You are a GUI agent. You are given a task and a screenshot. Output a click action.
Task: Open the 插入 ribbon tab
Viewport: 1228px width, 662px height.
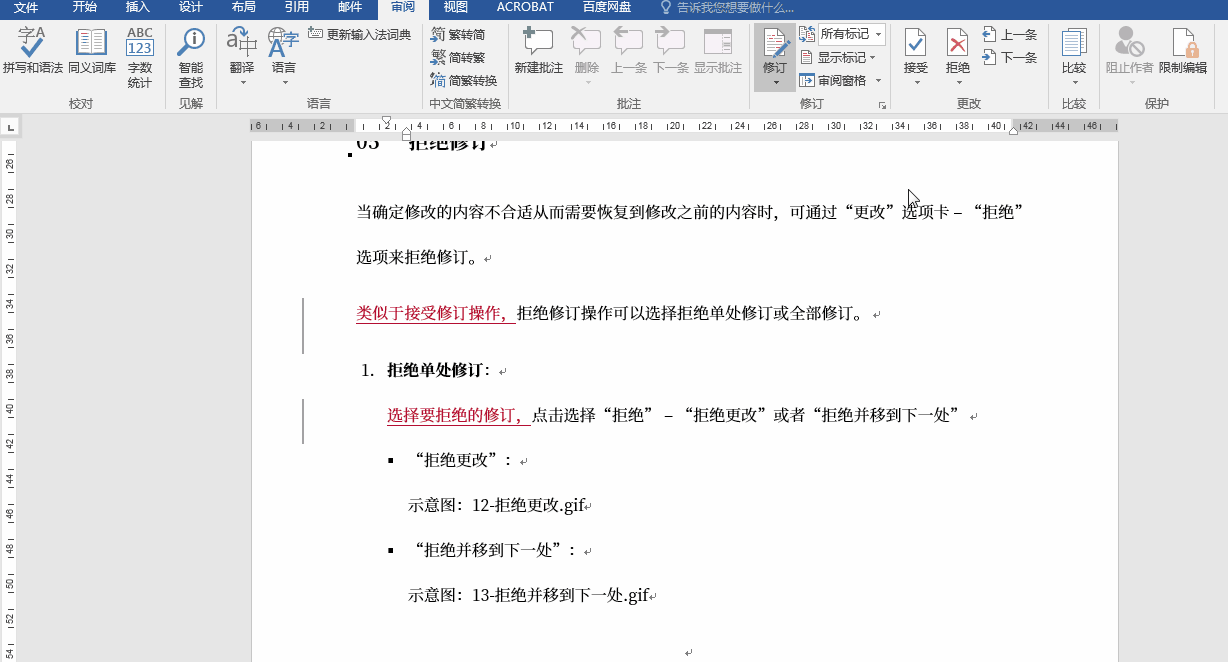pos(137,8)
